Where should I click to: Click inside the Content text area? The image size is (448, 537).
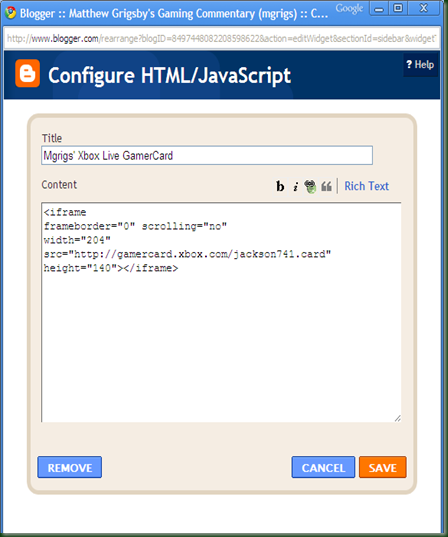point(221,312)
